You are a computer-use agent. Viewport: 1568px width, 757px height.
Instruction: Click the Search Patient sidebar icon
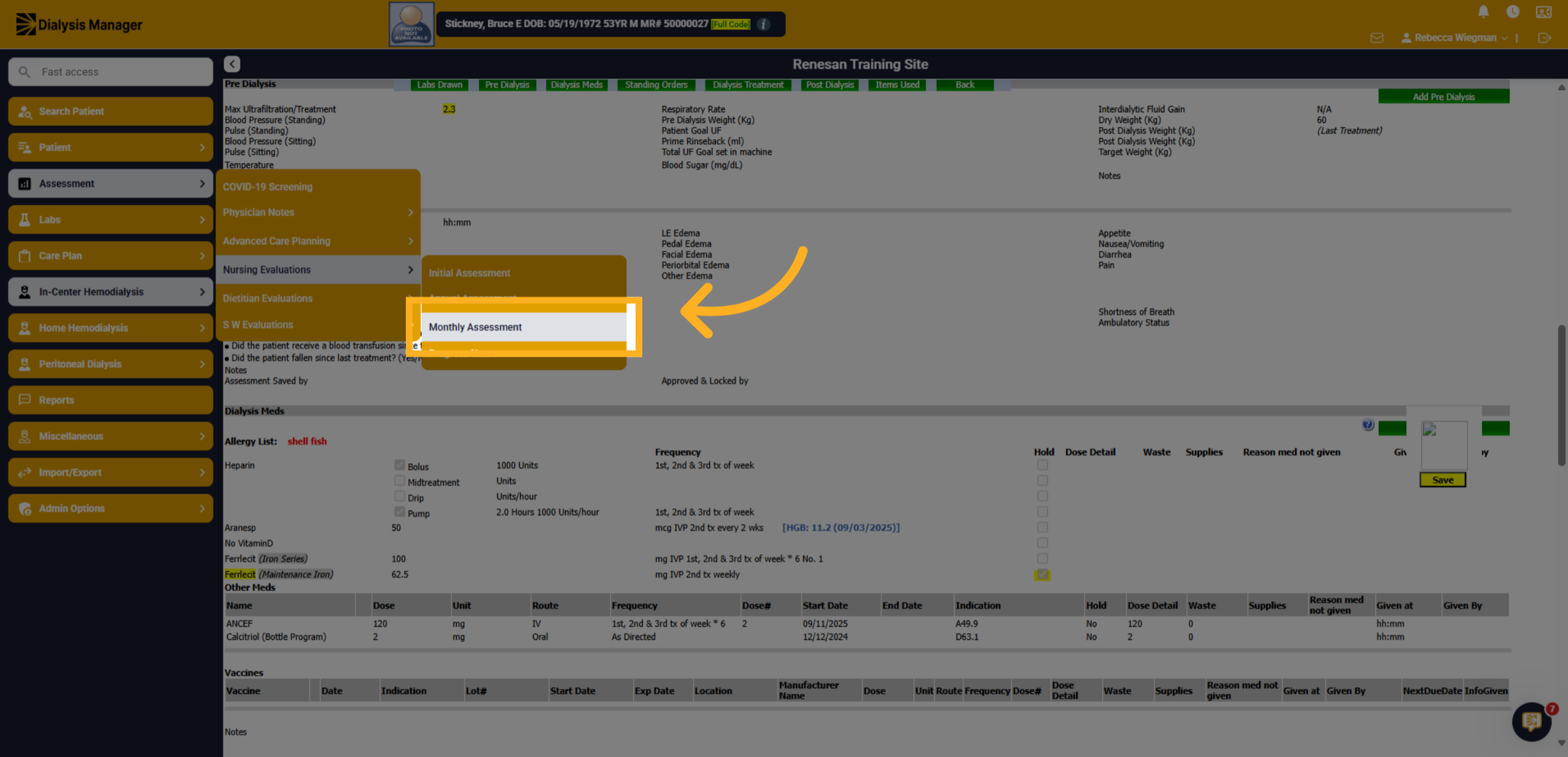click(25, 112)
